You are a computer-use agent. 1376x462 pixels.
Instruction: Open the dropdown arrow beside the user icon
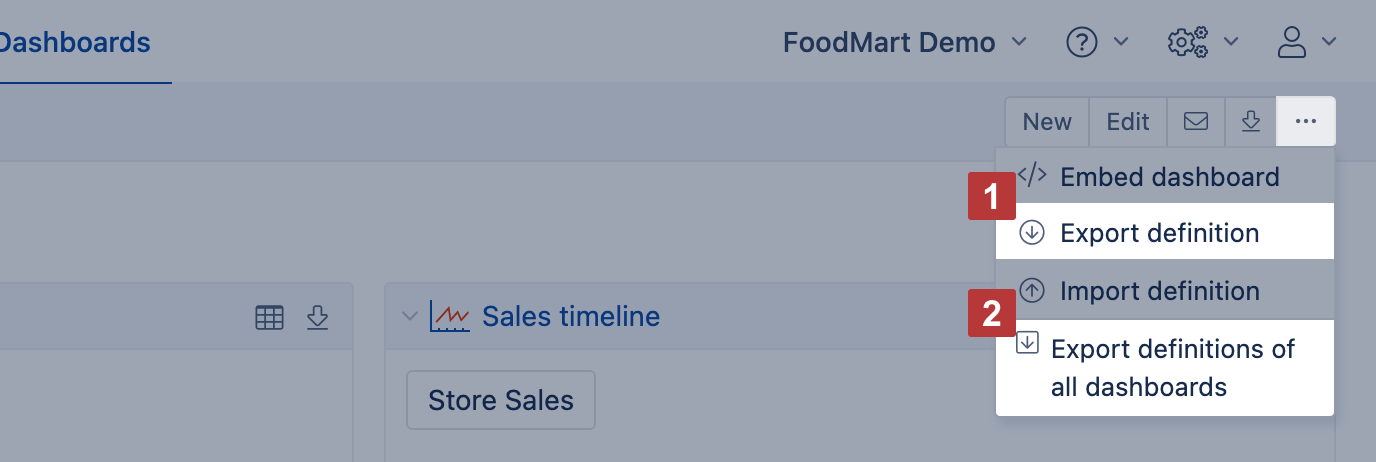(1329, 42)
